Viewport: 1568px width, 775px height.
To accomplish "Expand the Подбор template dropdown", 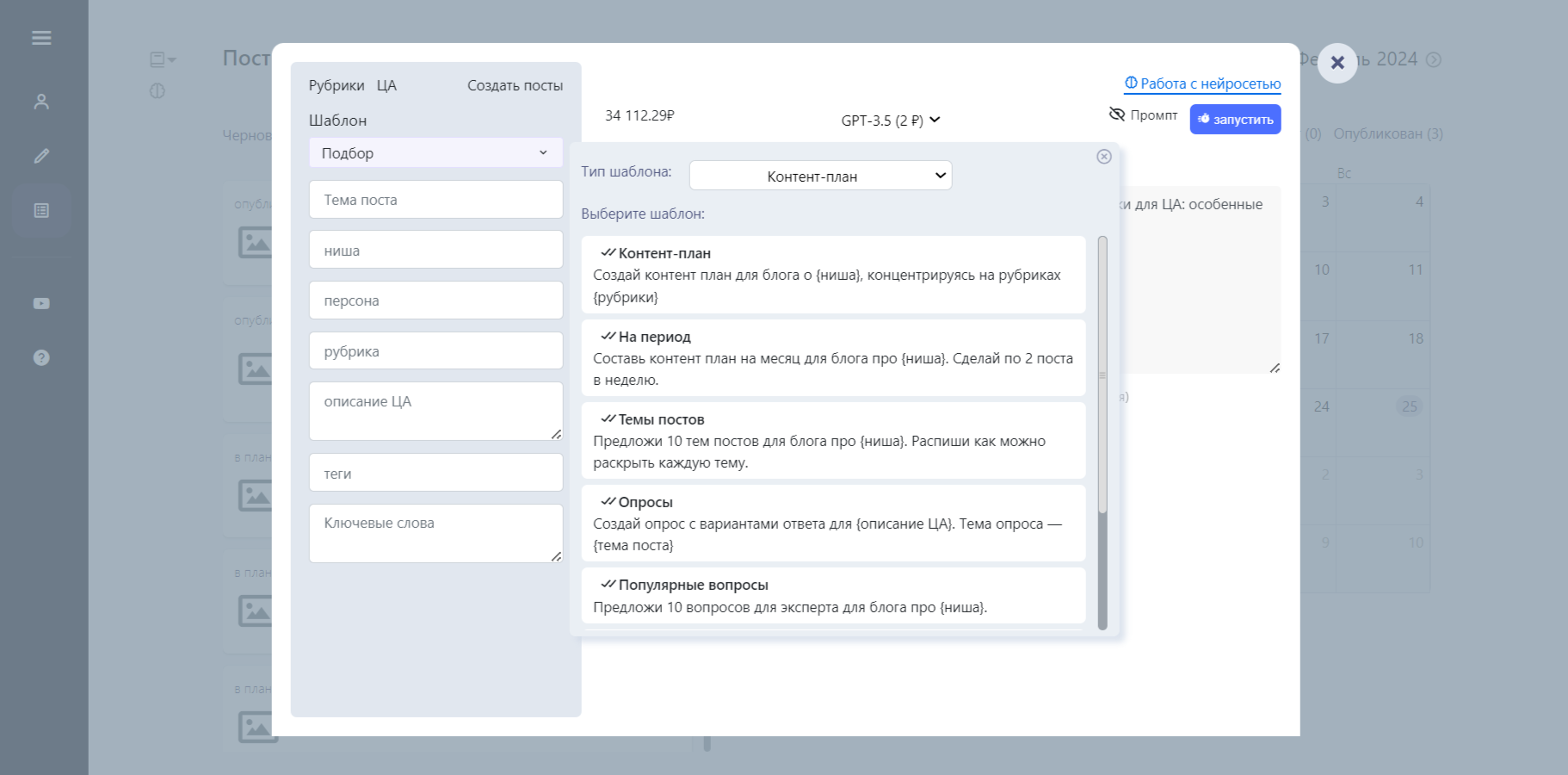I will click(435, 153).
